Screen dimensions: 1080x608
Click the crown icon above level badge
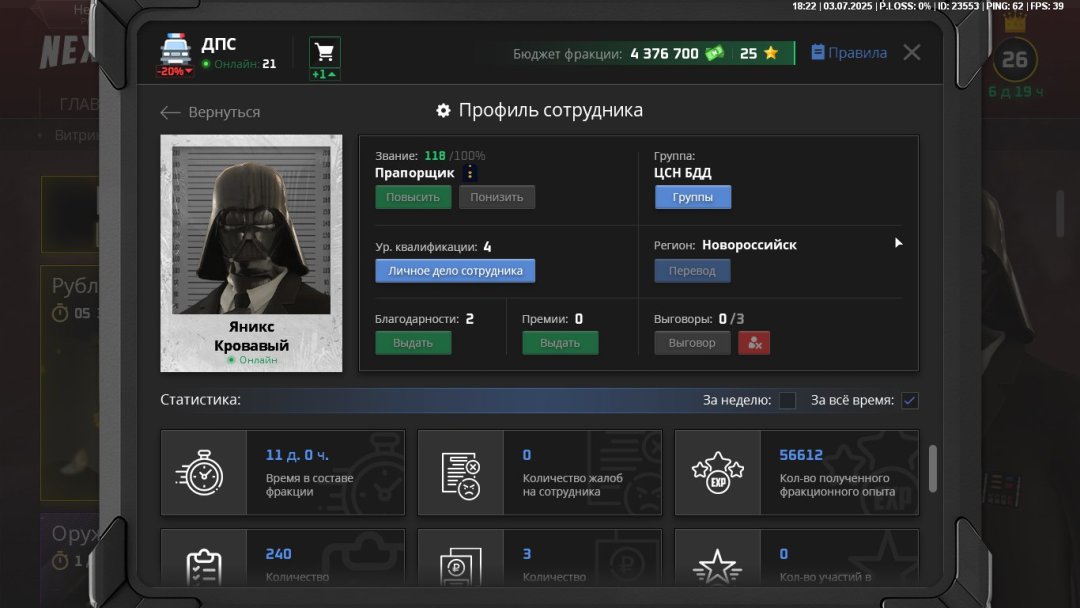[1015, 23]
